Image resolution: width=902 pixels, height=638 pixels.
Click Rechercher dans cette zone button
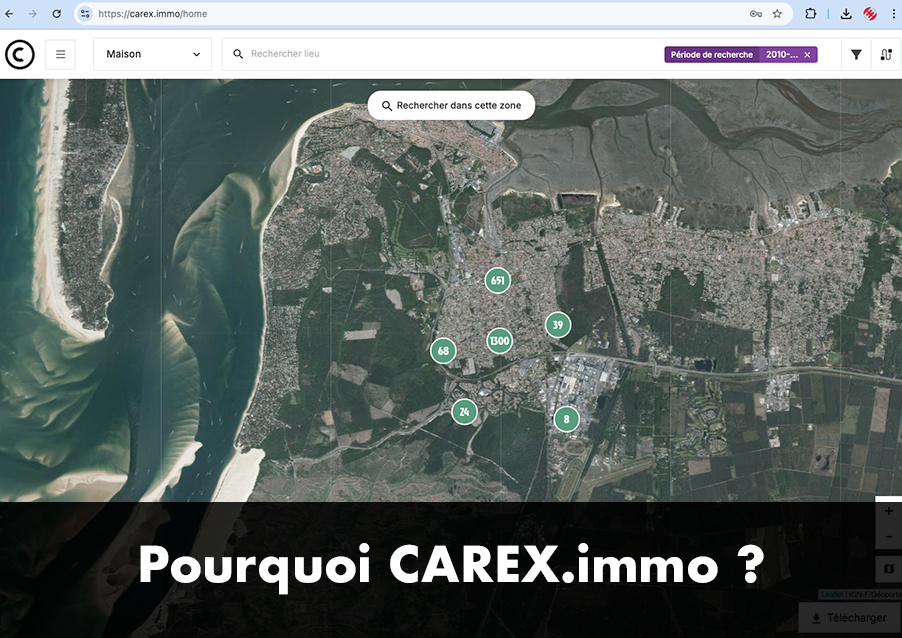point(452,105)
